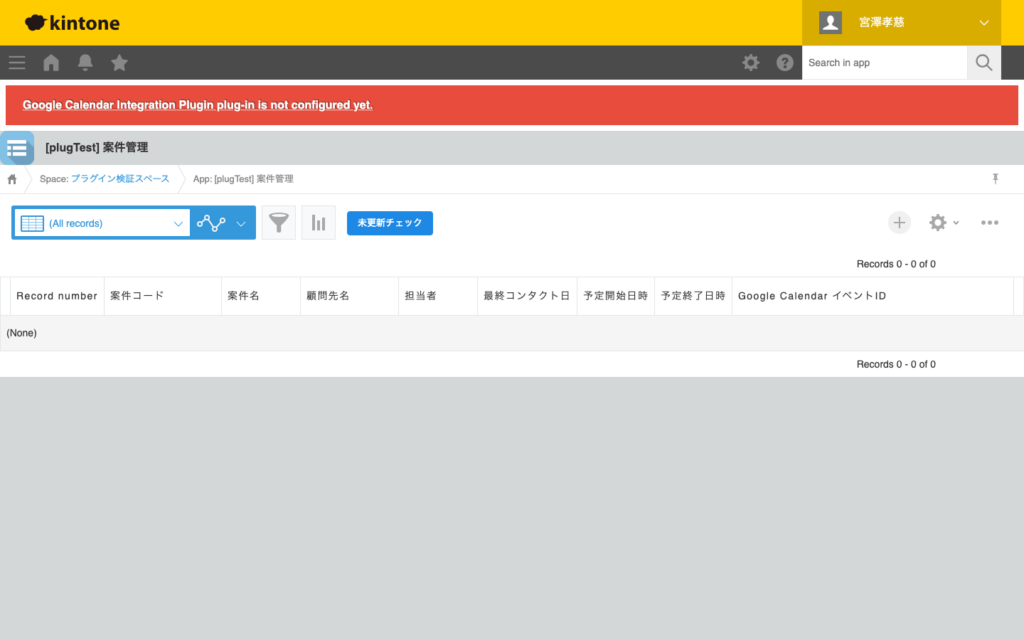
Task: Open notifications via the bell icon
Action: (85, 62)
